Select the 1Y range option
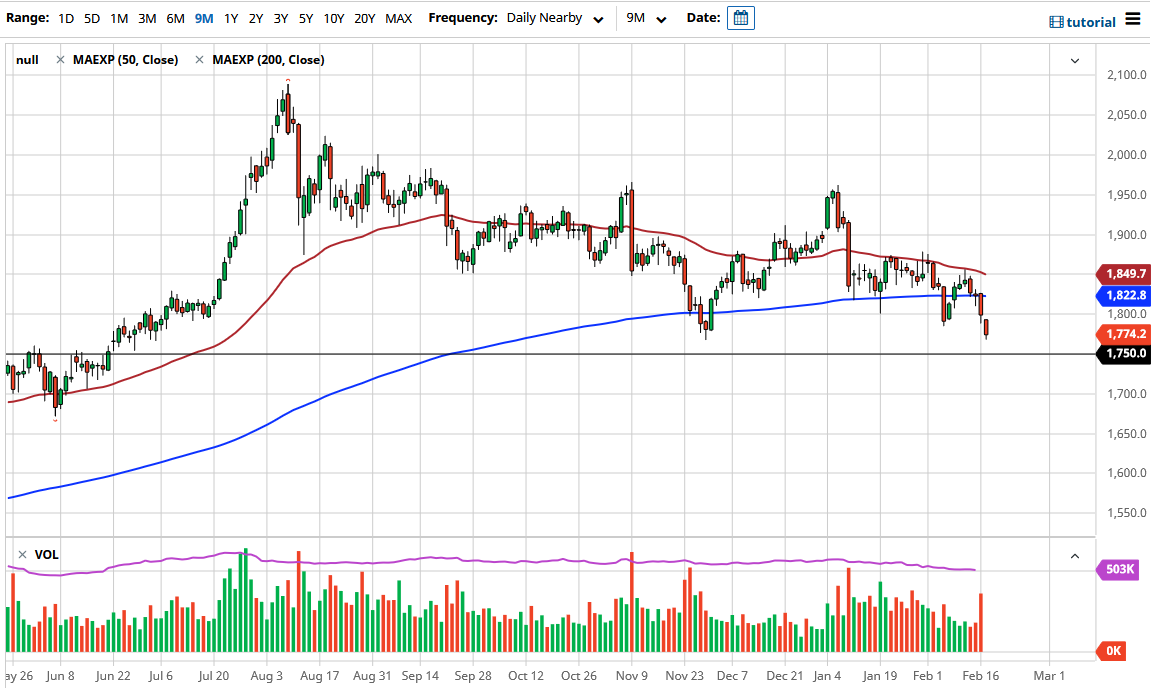The width and height of the screenshot is (1152, 691). [230, 18]
